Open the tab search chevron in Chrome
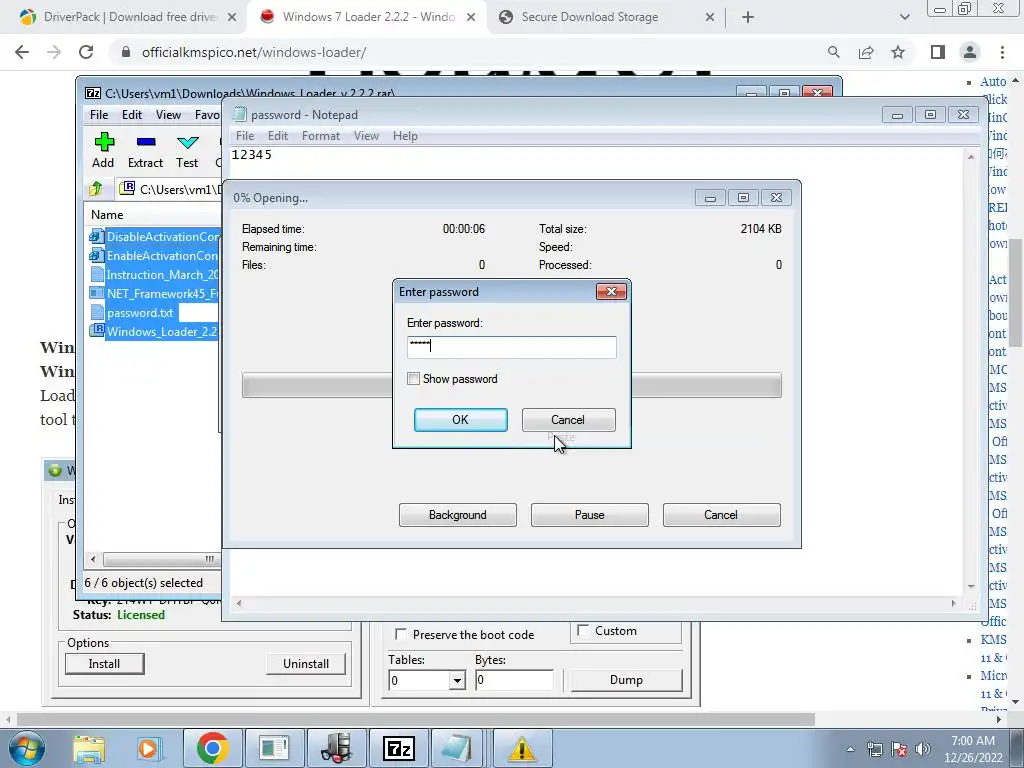The height and width of the screenshot is (768, 1024). [904, 18]
